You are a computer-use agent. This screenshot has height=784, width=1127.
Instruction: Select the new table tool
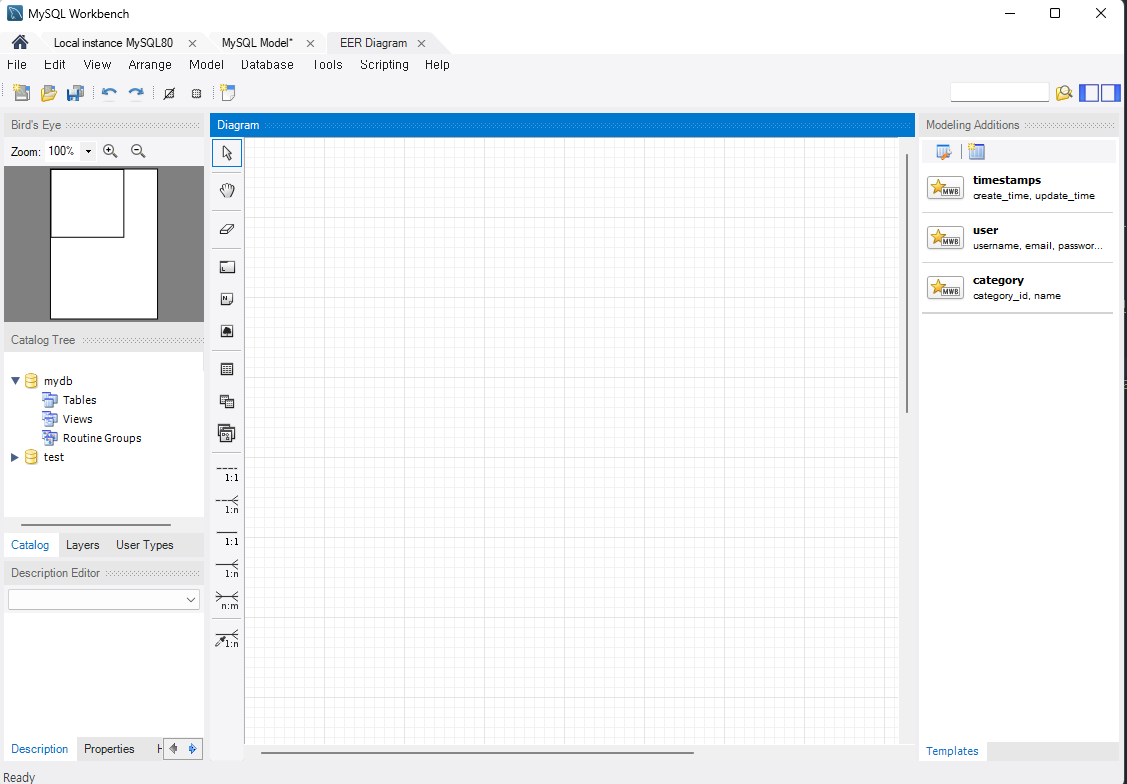227,369
